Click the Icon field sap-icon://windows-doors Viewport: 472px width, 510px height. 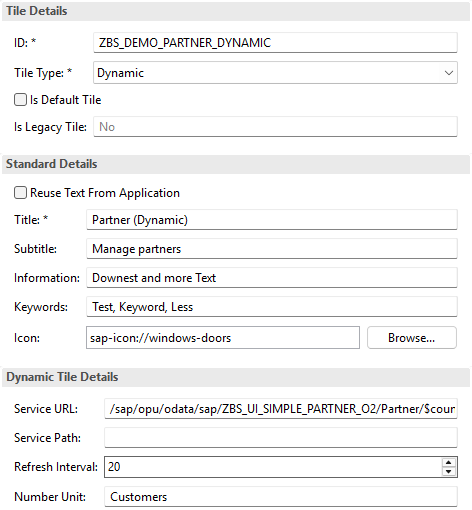click(x=223, y=338)
